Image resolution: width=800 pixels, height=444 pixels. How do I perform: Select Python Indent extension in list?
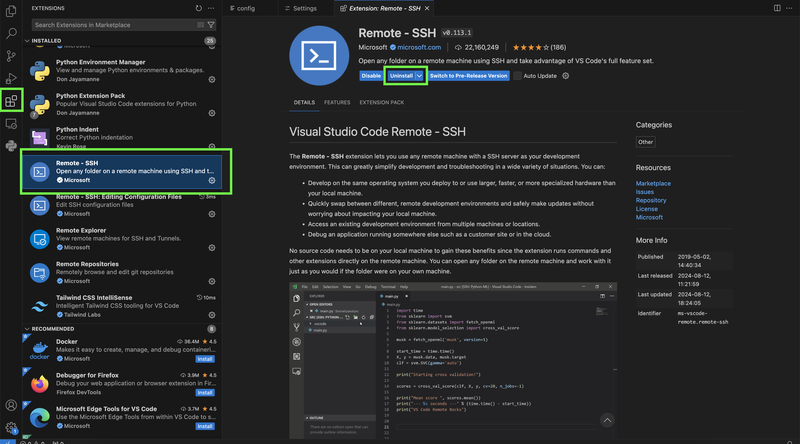(x=122, y=138)
